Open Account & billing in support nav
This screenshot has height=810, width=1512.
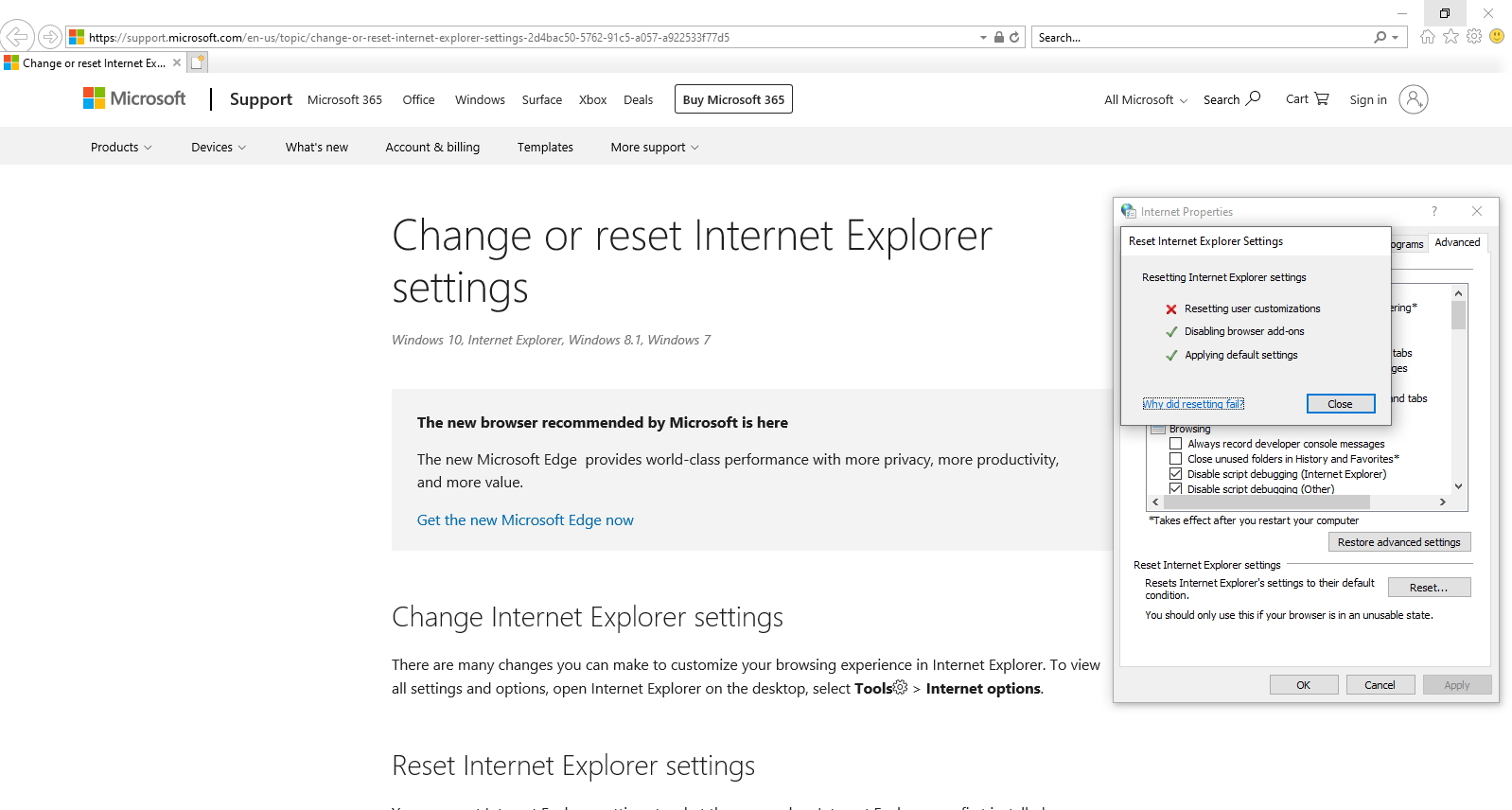coord(432,147)
